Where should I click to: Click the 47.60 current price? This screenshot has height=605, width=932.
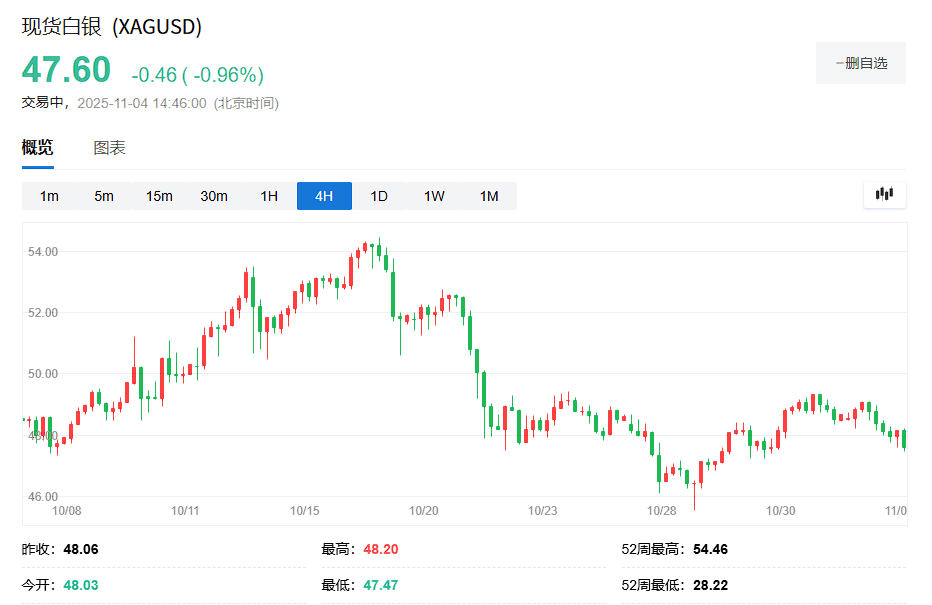pyautogui.click(x=66, y=71)
